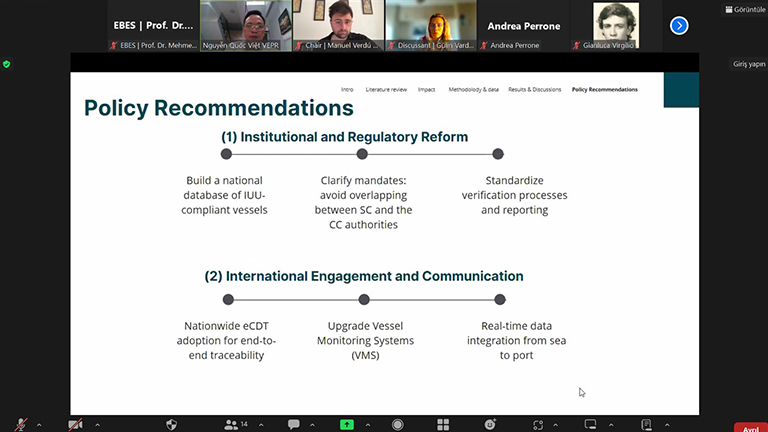Click the blue next-participants arrow
768x432 pixels.
click(x=679, y=26)
